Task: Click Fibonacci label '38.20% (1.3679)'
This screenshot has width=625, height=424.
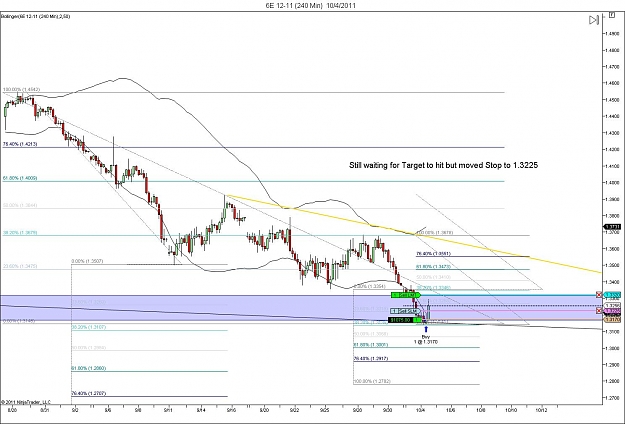Action: (20, 232)
